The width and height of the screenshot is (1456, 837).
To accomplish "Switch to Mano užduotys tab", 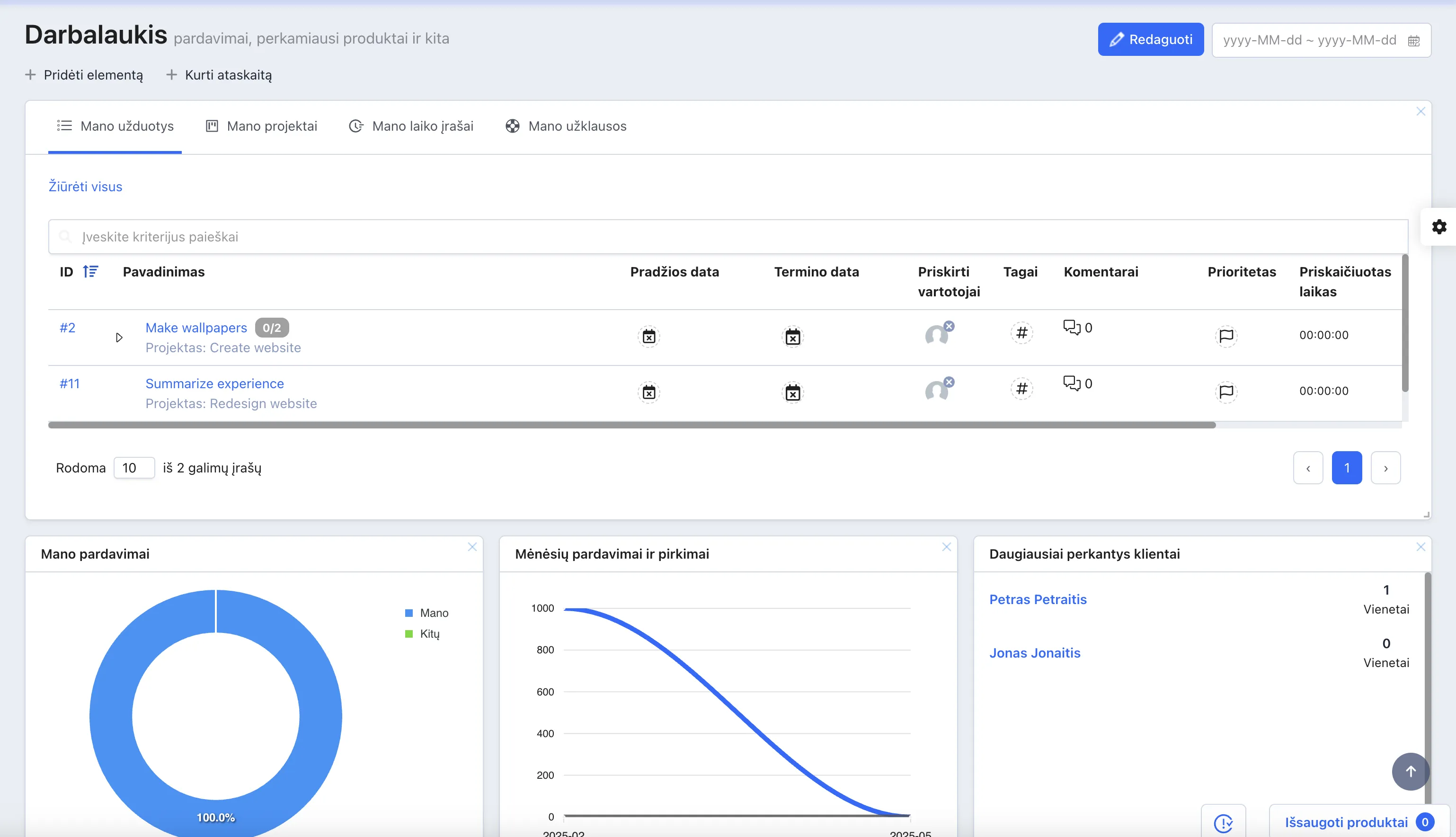I will [x=115, y=126].
